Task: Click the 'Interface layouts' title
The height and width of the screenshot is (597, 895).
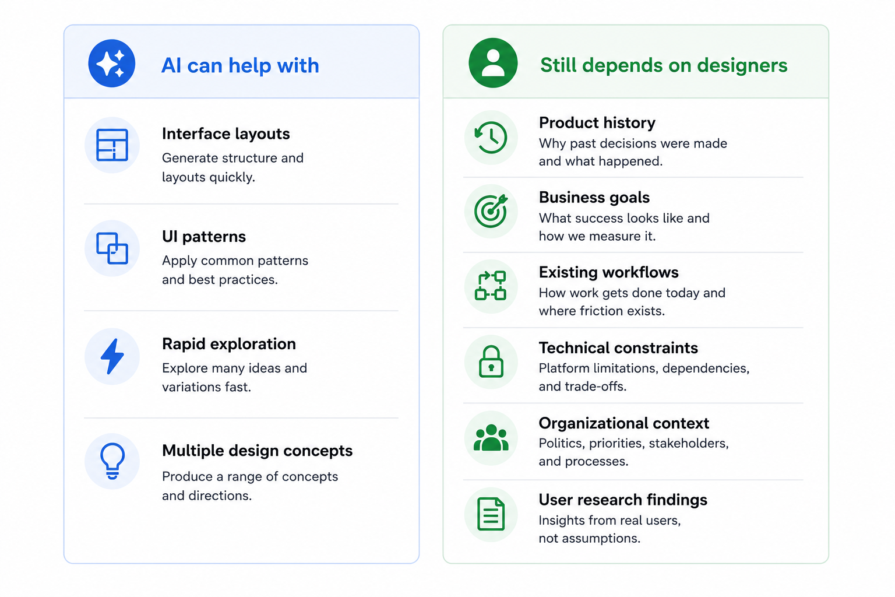Action: click(226, 134)
